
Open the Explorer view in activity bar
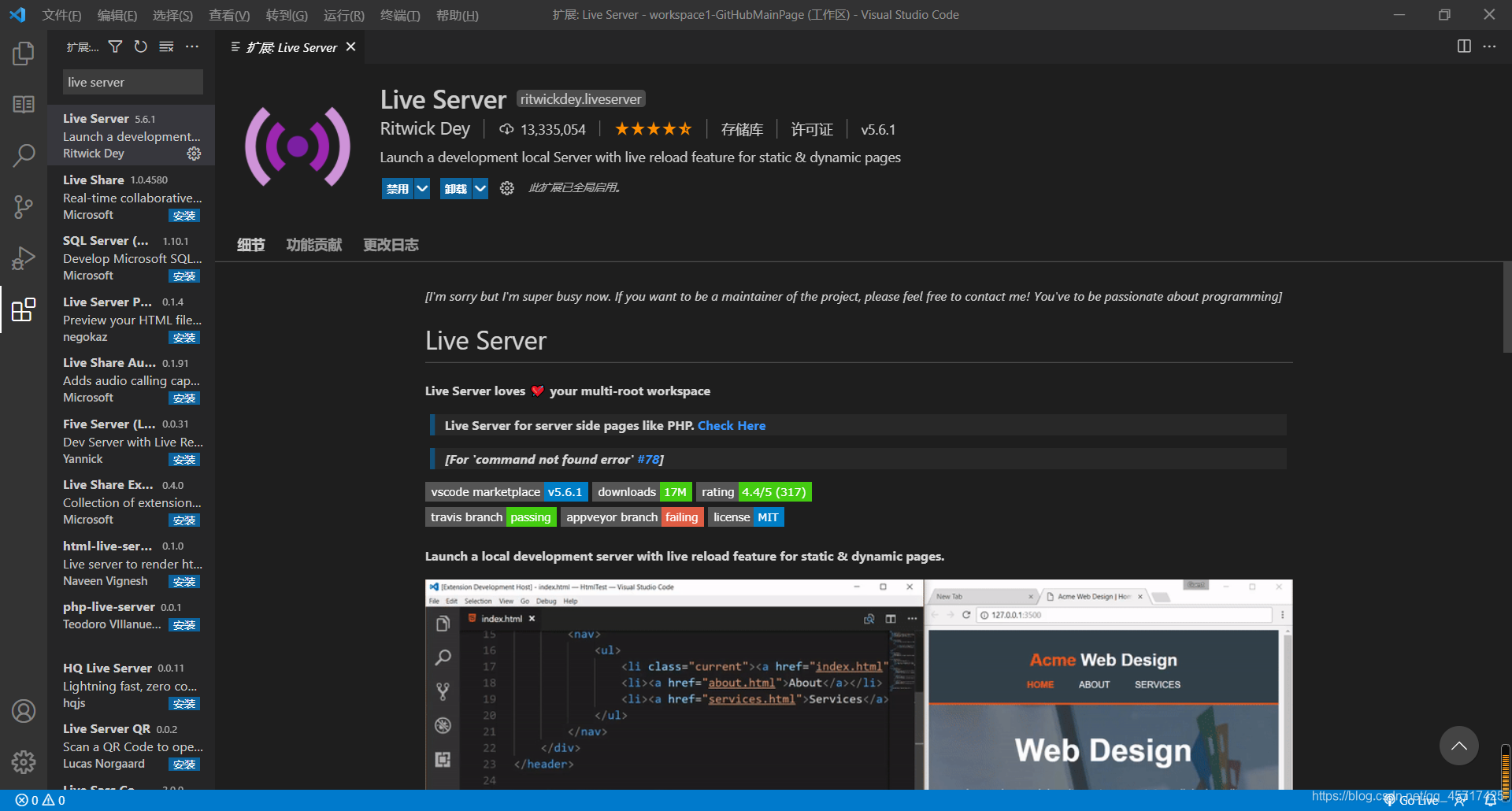pos(24,54)
